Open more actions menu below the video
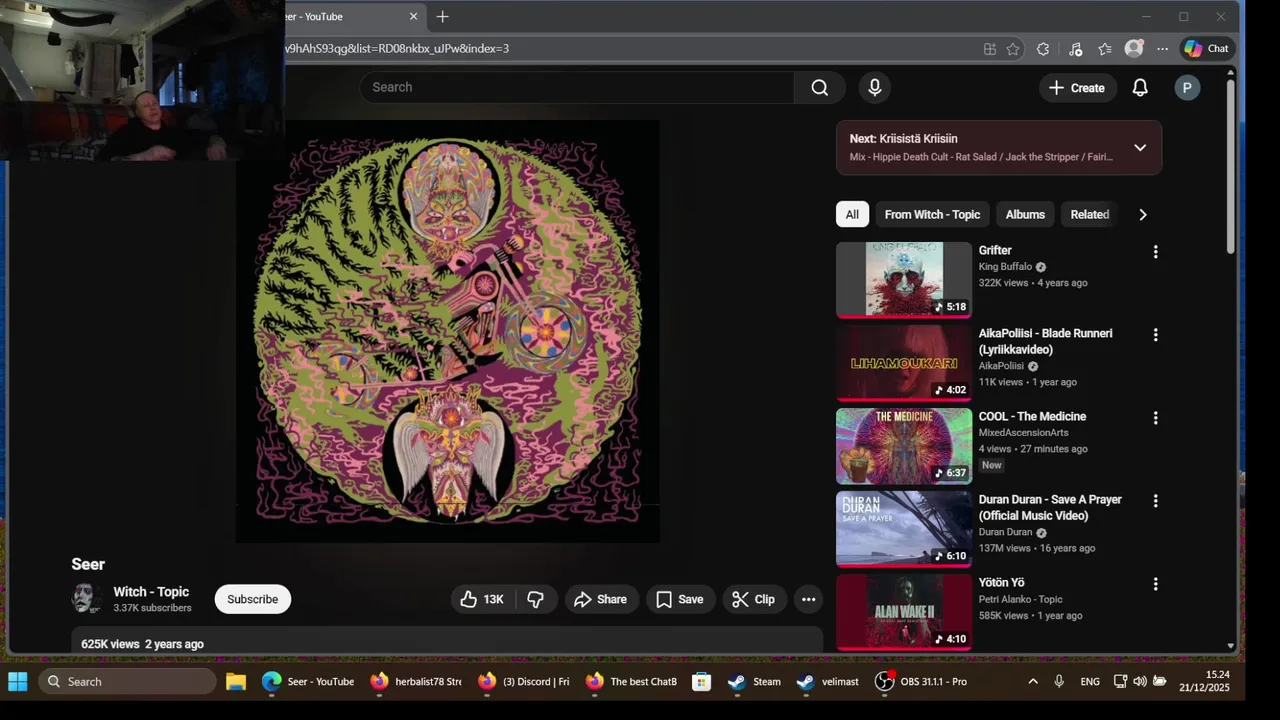The image size is (1280, 720). 809,599
